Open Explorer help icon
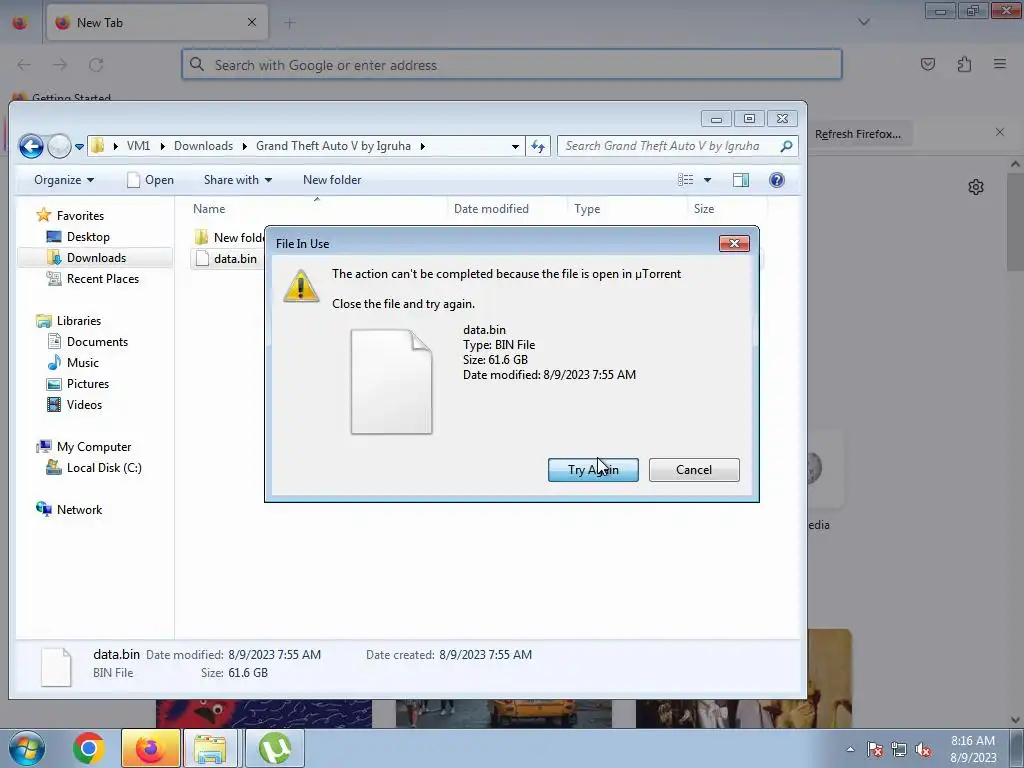 point(776,180)
